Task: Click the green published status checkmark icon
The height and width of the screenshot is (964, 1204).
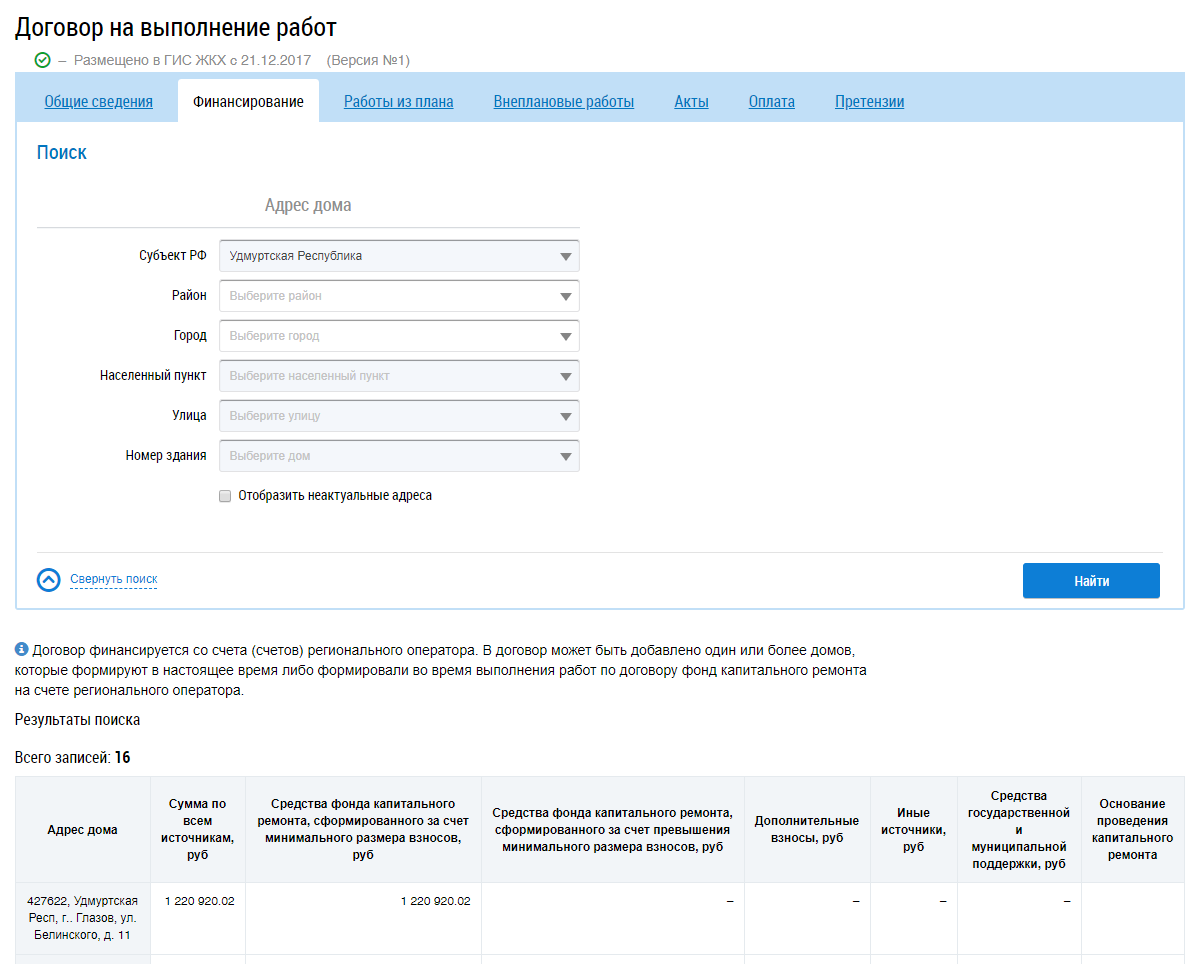Action: pyautogui.click(x=42, y=61)
